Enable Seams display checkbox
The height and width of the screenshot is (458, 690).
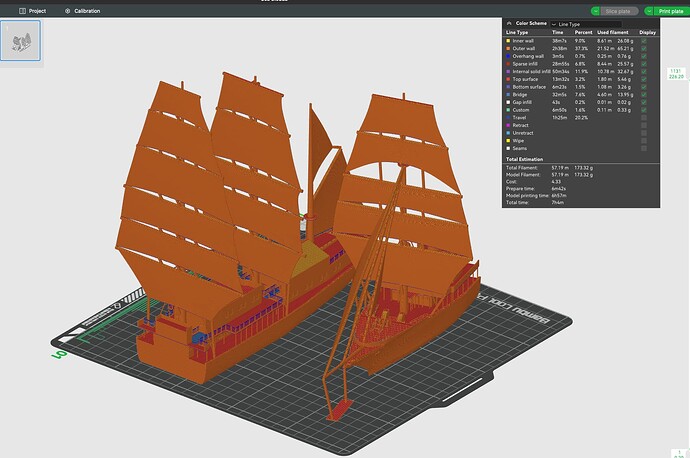tap(644, 148)
